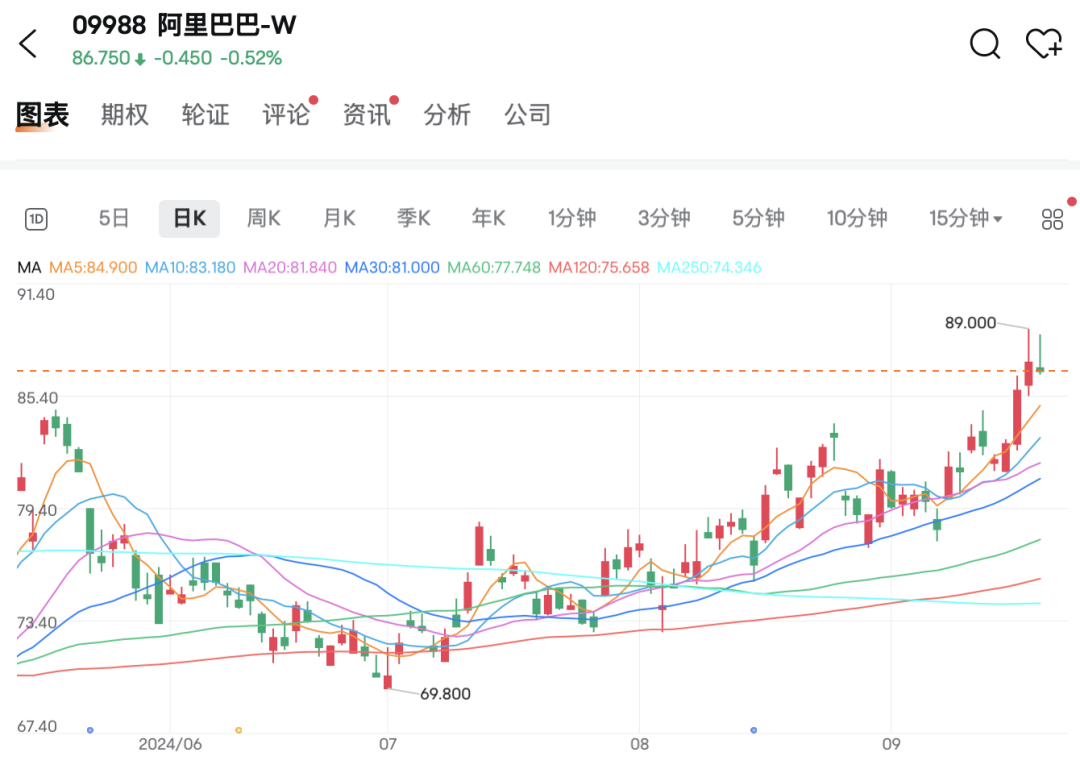
Task: Click the MA20:81.840 value
Action: 290,267
